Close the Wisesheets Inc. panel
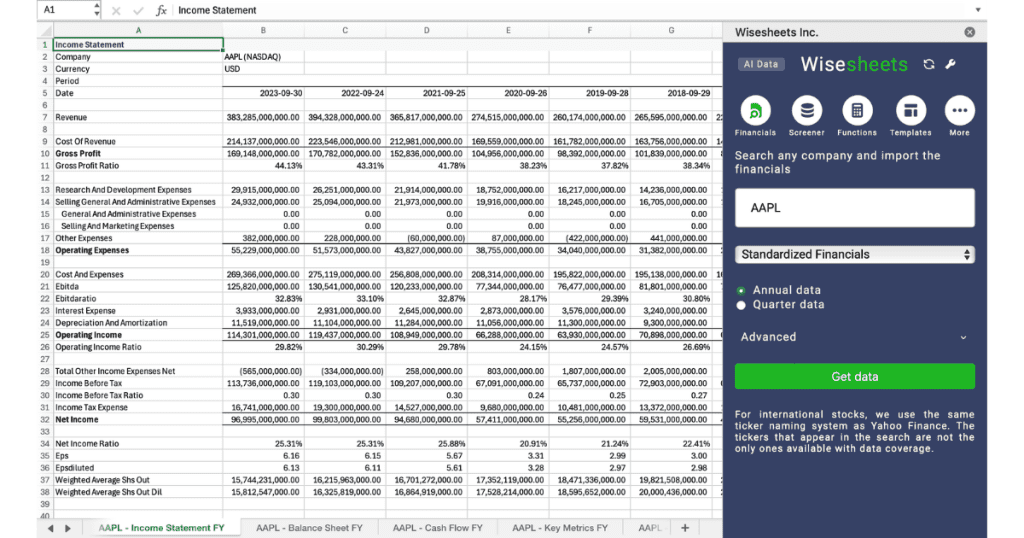The image size is (1024, 538). pyautogui.click(x=969, y=32)
